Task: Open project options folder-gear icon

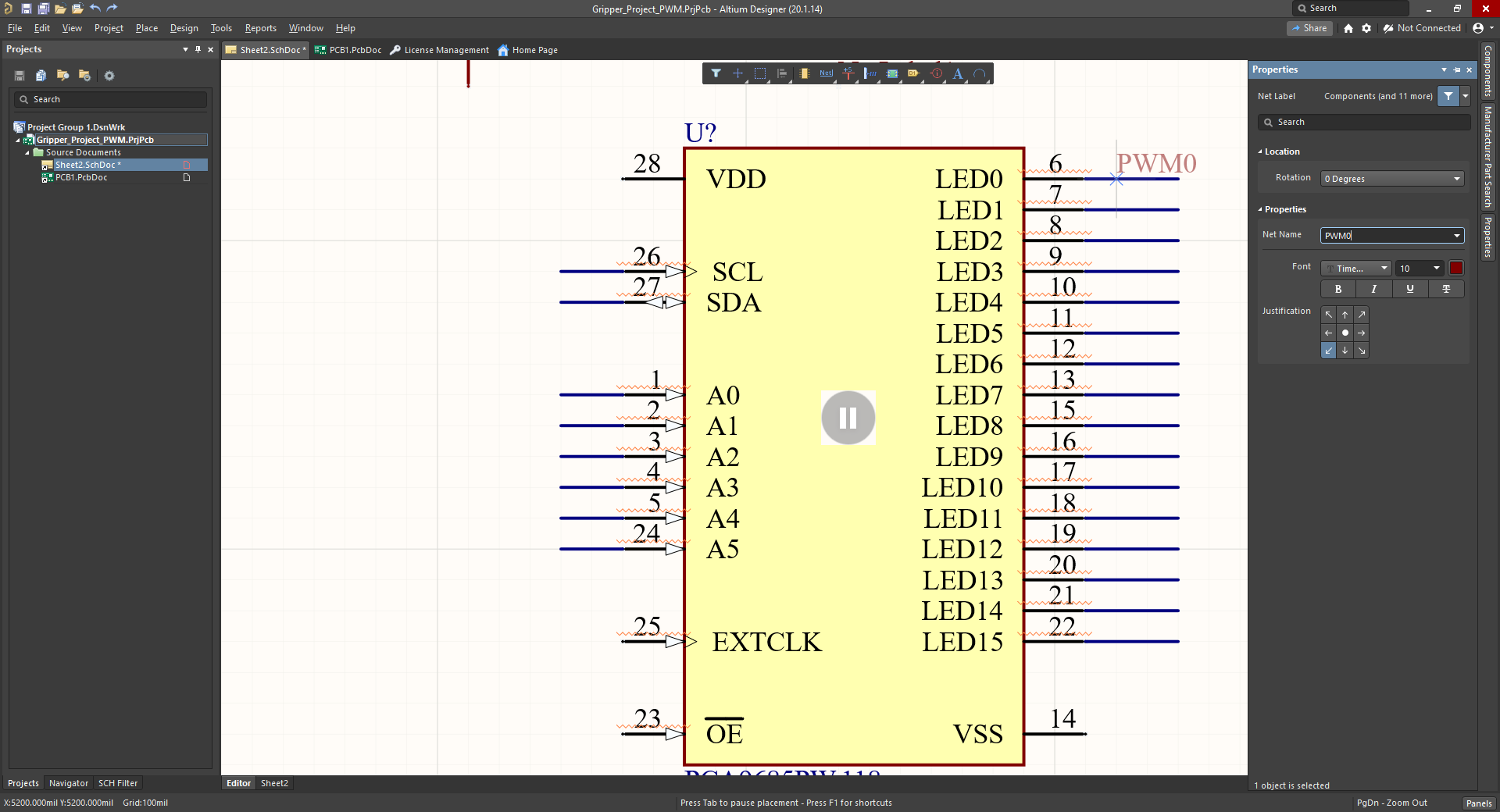Action: pos(84,76)
